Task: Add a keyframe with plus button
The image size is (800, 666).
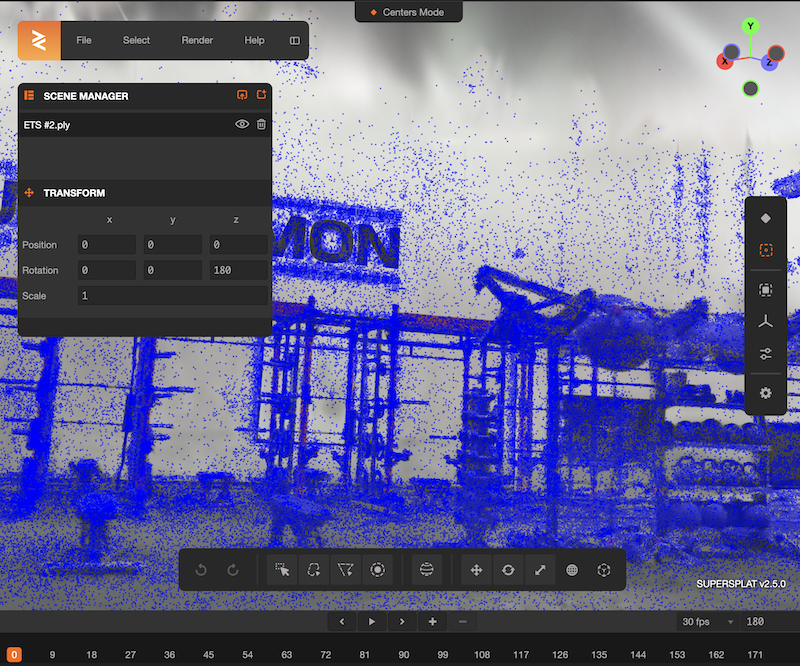Action: pos(433,622)
